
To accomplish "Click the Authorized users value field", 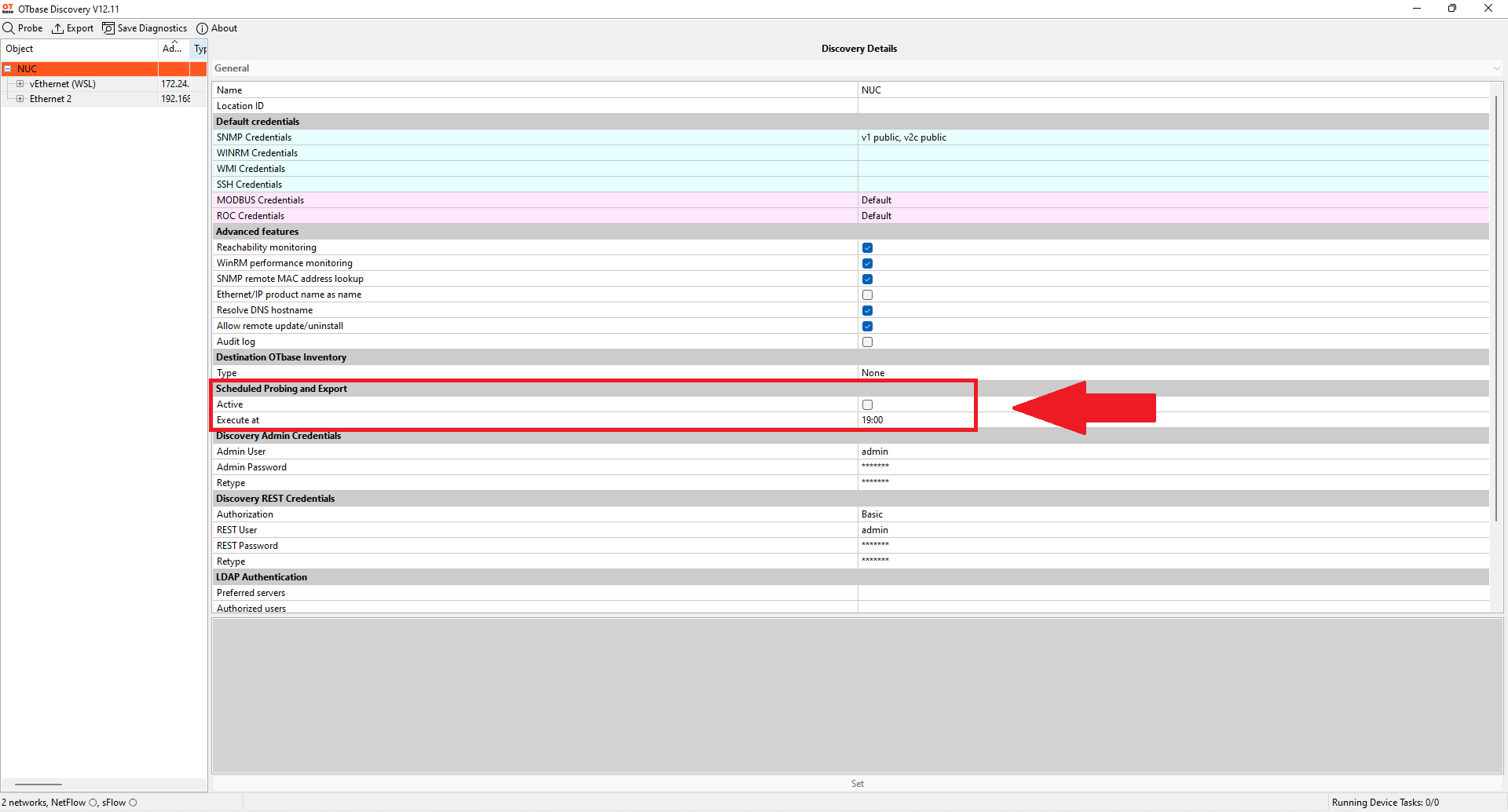I will coord(1173,608).
